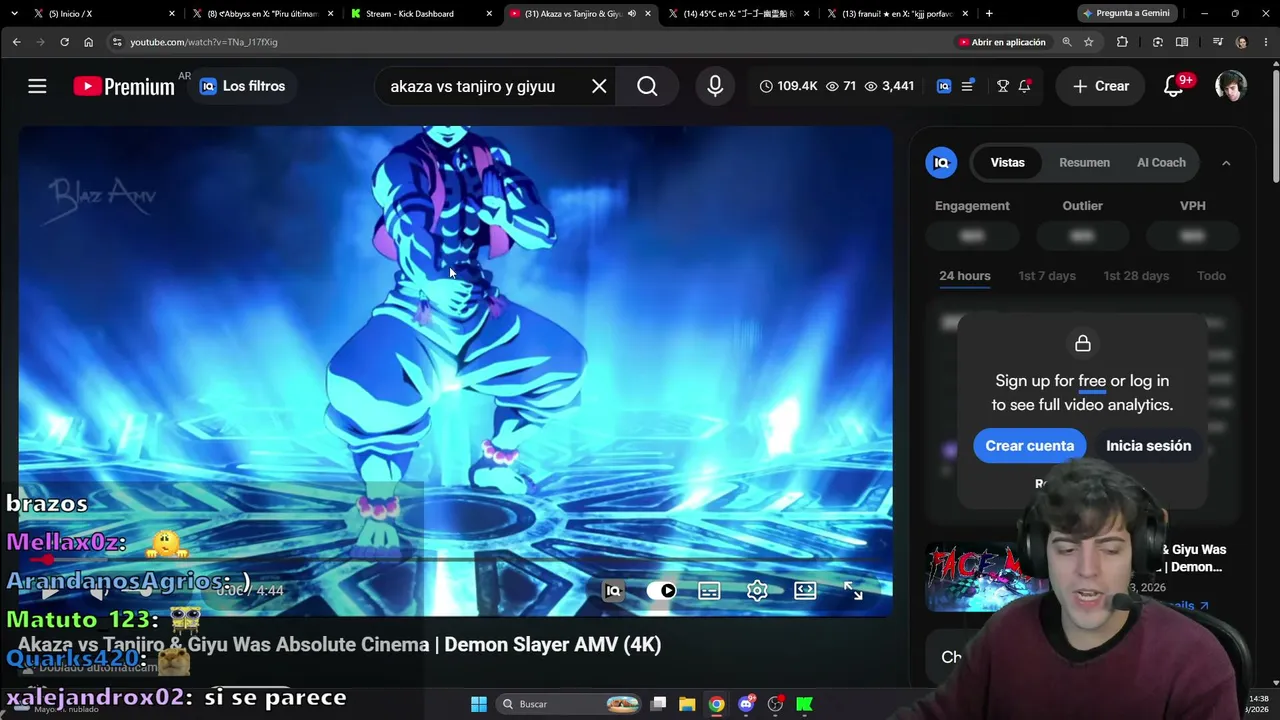Click vidIQ icon in player controls

point(613,591)
